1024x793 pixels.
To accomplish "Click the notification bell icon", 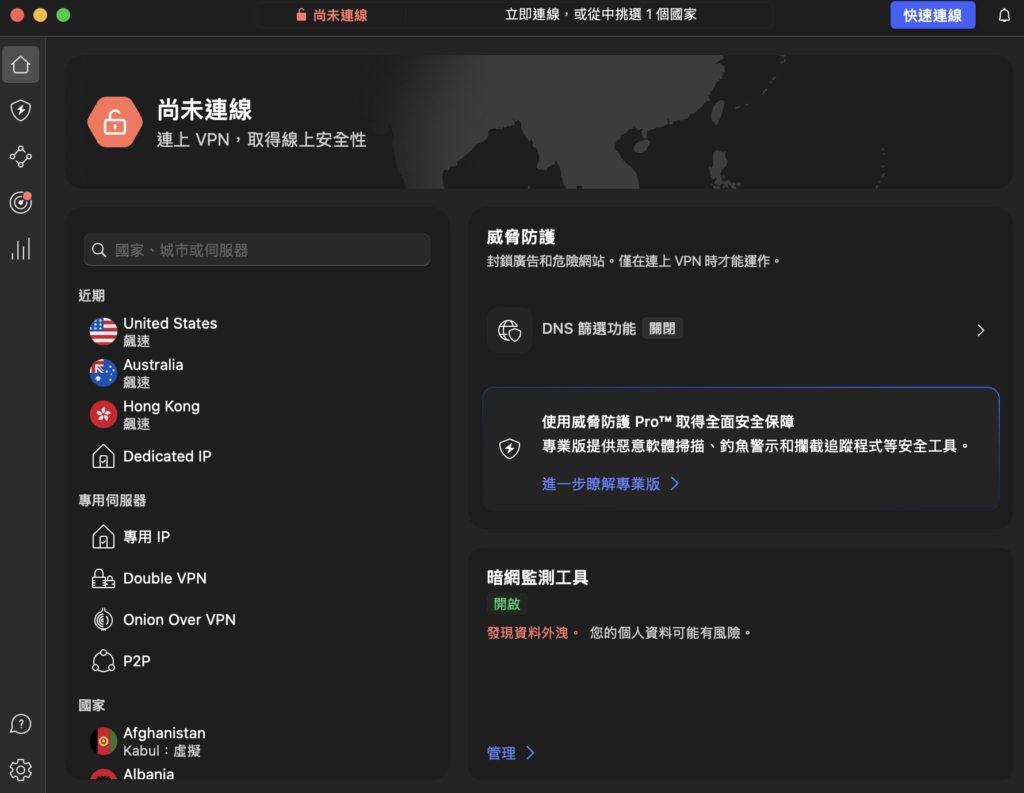I will (x=1004, y=15).
